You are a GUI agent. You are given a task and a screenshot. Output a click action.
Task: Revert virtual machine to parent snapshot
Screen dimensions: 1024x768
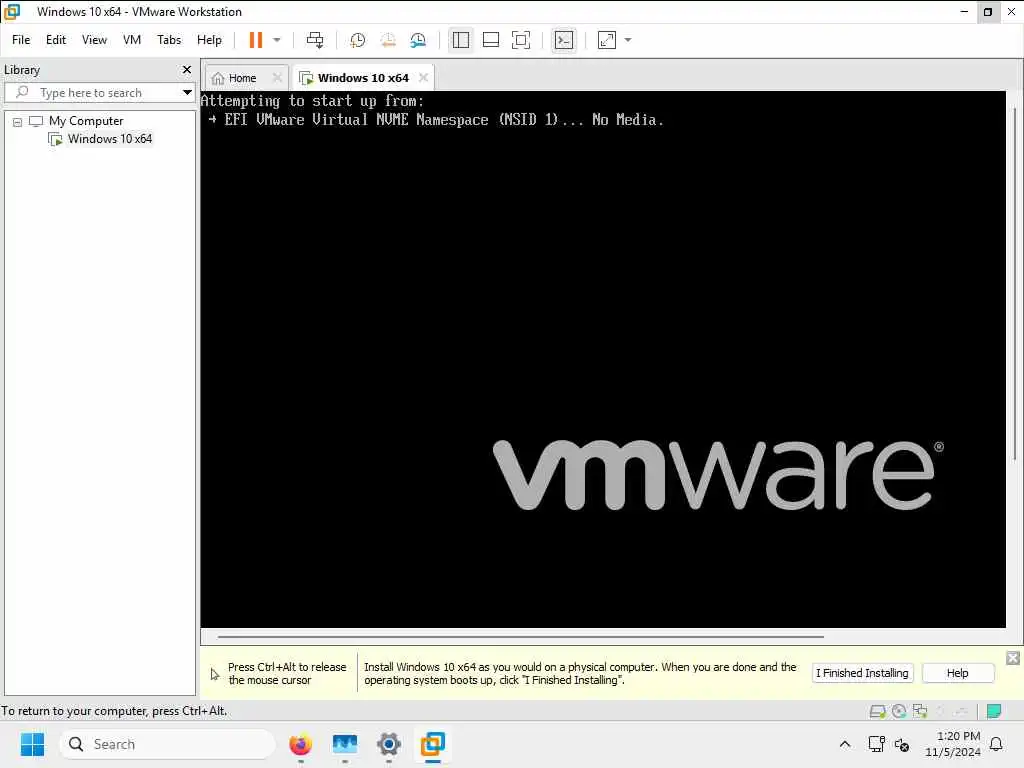[388, 40]
